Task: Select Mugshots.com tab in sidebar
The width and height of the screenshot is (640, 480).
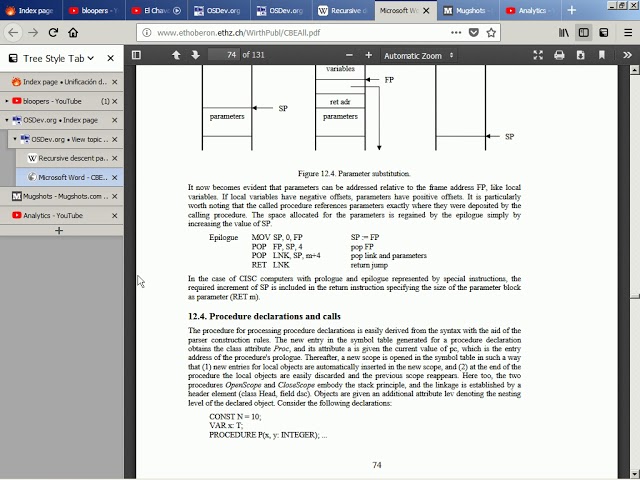Action: (60, 196)
